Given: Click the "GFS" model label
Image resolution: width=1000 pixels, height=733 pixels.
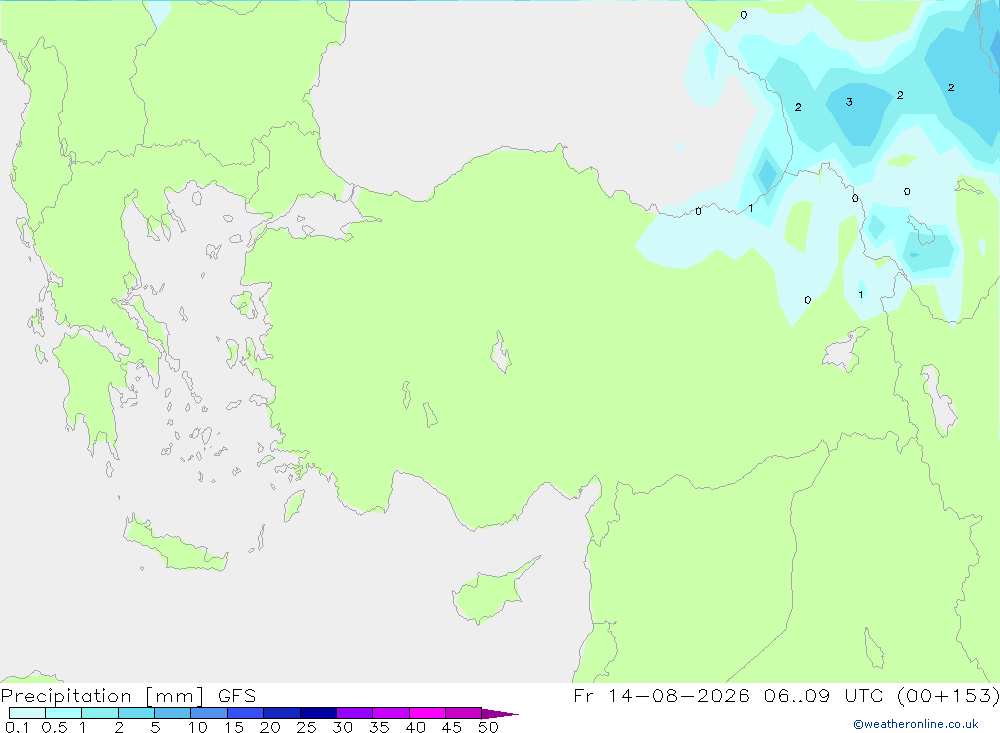Looking at the screenshot, I should [237, 696].
